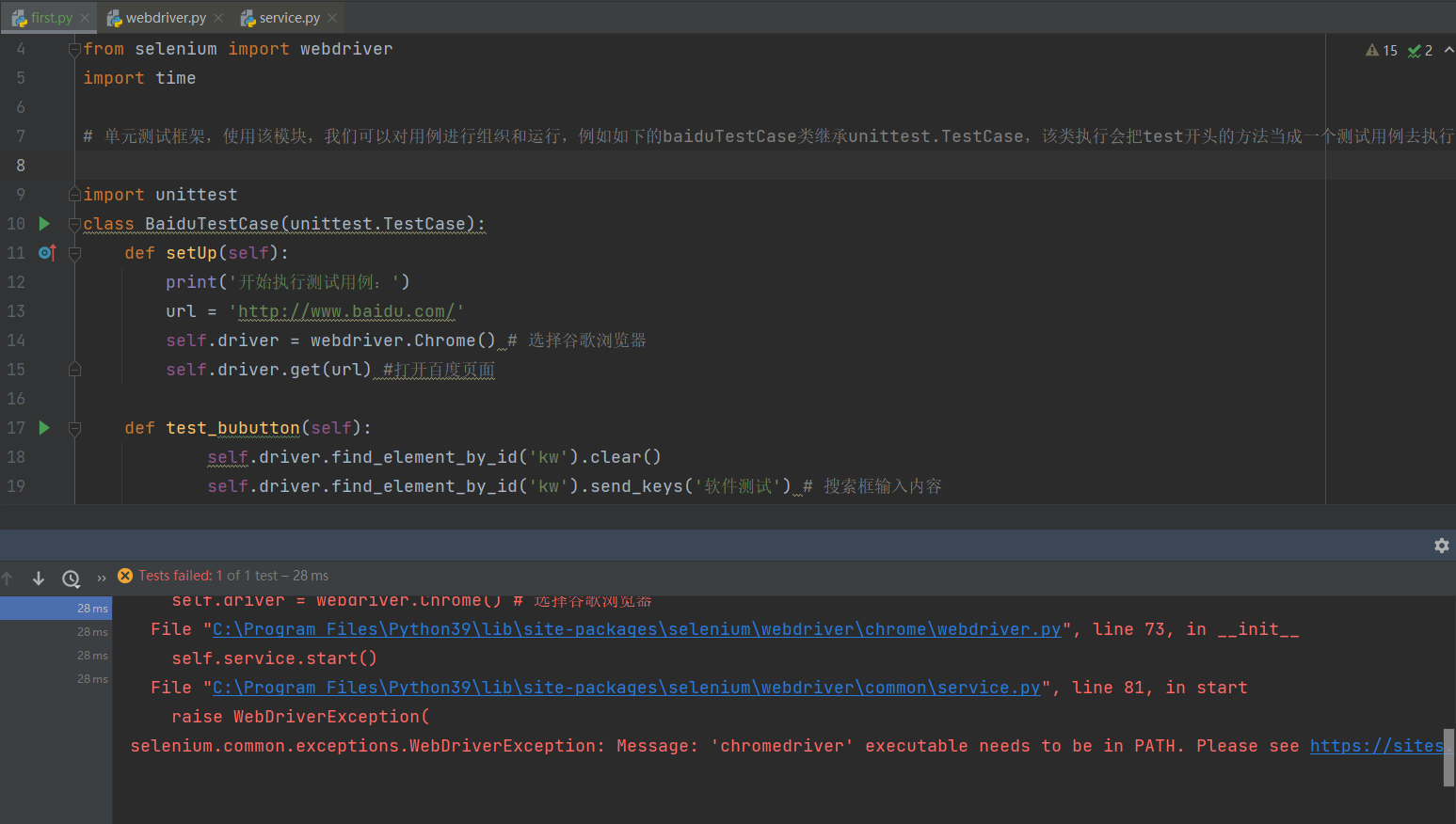The height and width of the screenshot is (824, 1456).
Task: Place cursor on 'from selenium import webdriver'
Action: [238, 49]
